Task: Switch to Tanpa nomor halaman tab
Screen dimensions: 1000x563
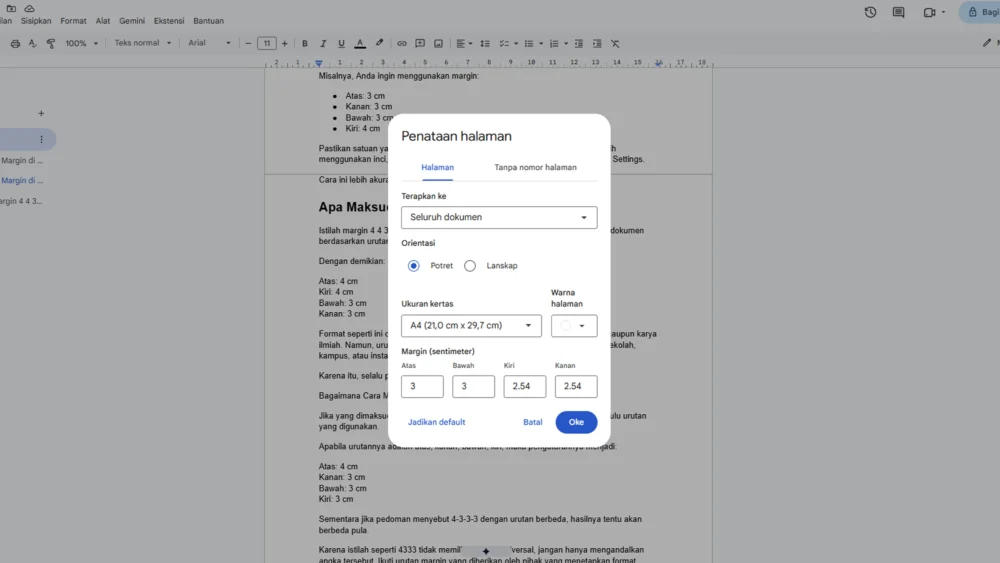Action: click(536, 168)
